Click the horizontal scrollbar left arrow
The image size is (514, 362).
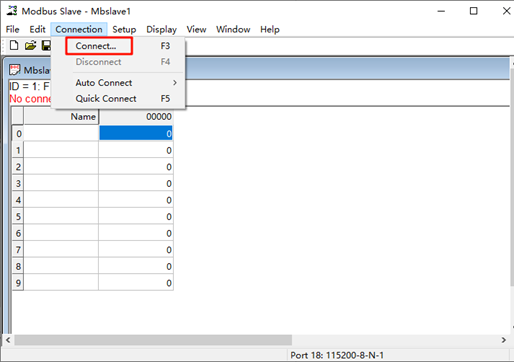point(8,340)
